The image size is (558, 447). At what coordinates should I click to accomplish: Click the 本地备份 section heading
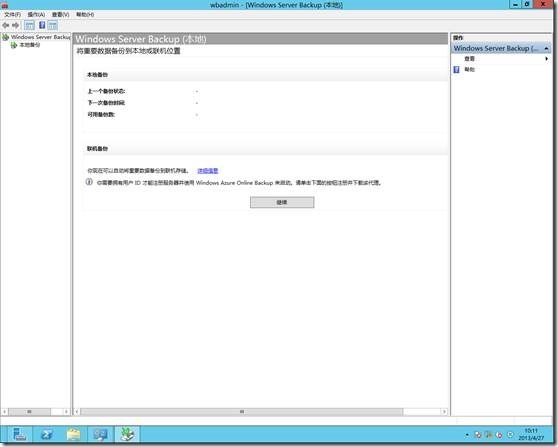tap(97, 75)
